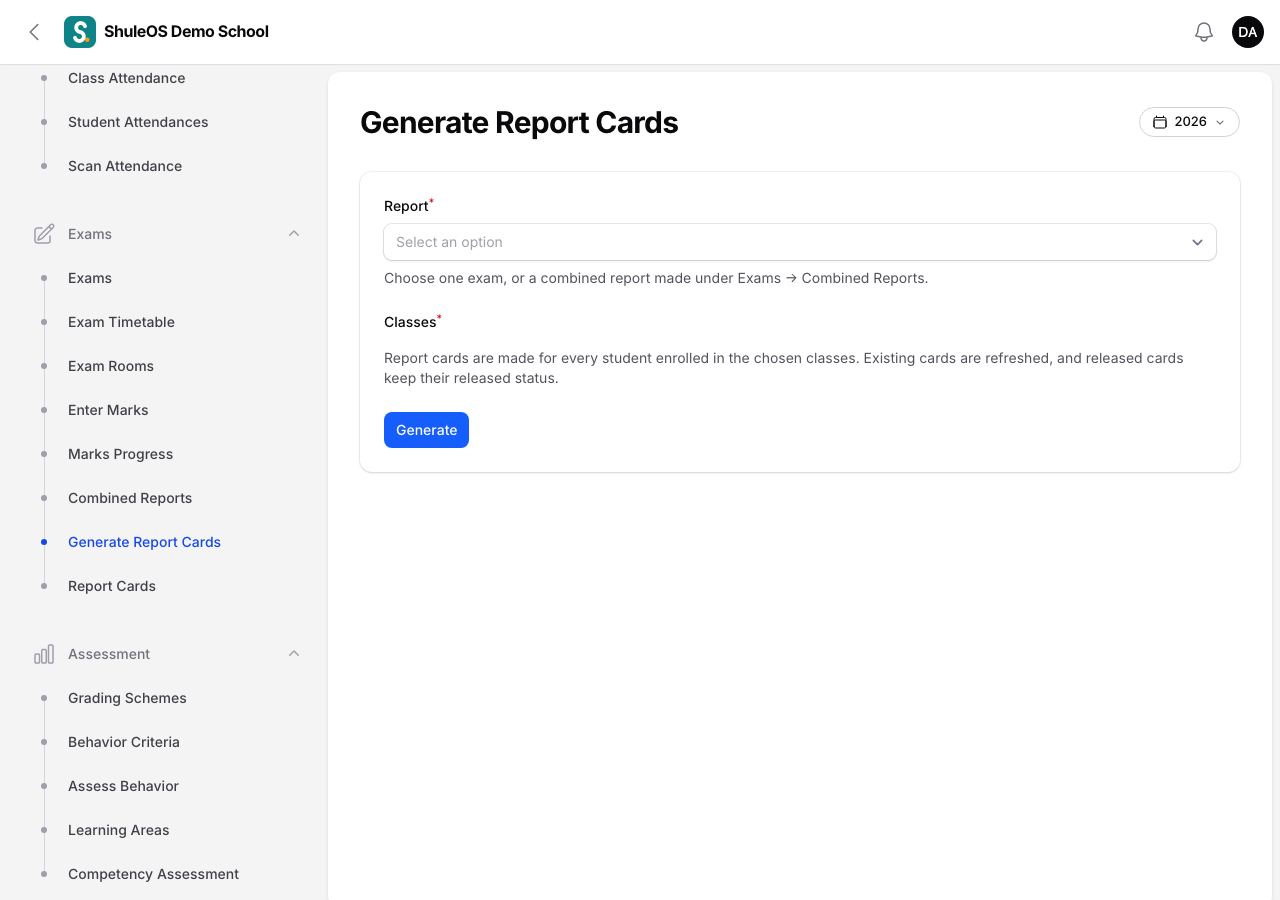Click the back arrow icon
The width and height of the screenshot is (1280, 900).
[x=34, y=32]
